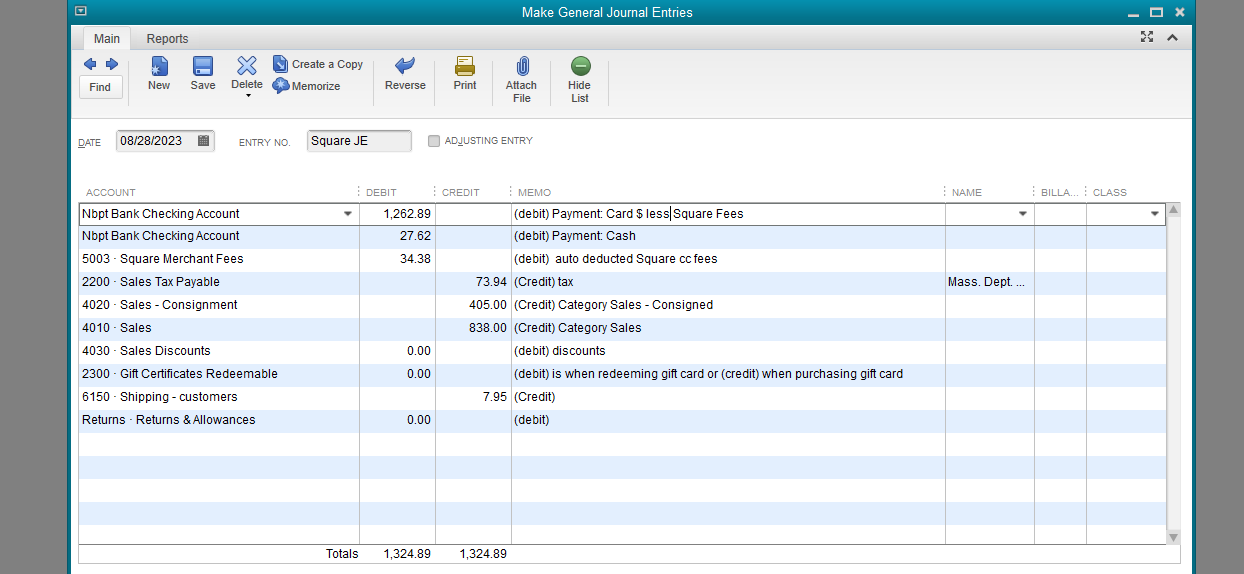Click the Entry No. field with Square JE
Viewport: 1244px width, 574px height.
pyautogui.click(x=359, y=141)
